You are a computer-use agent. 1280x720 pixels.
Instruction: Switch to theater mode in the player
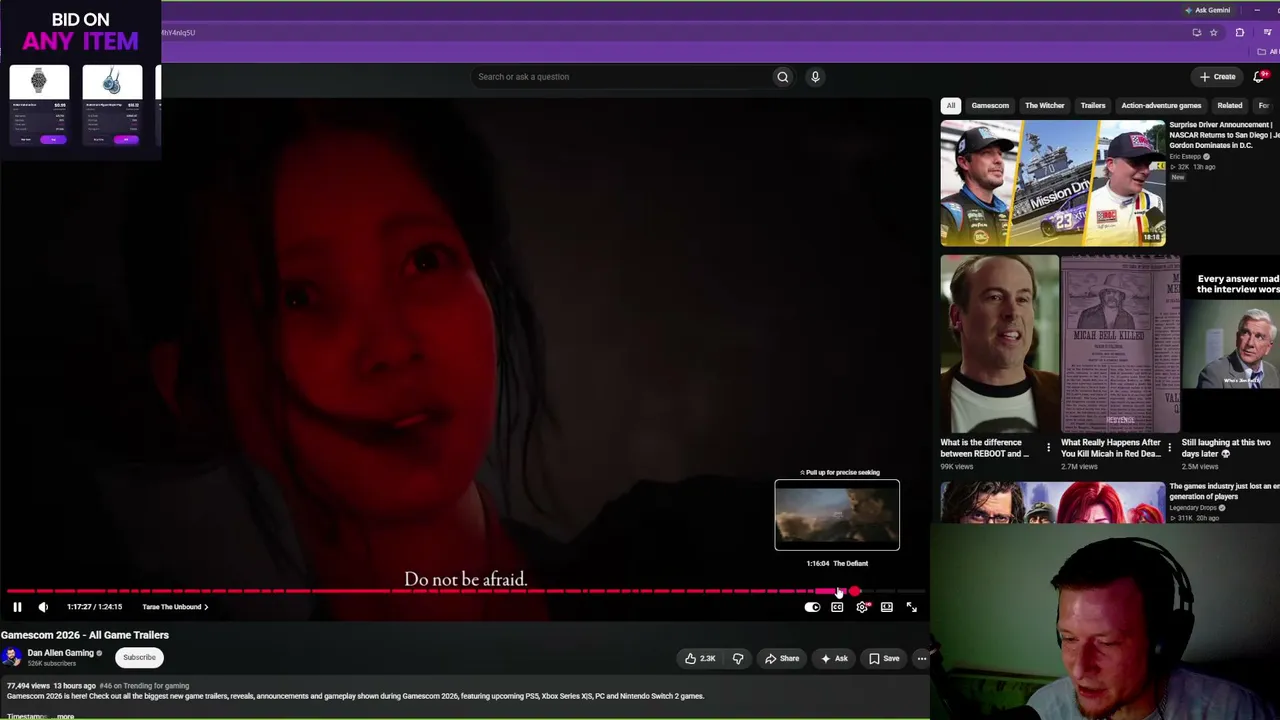click(x=887, y=607)
